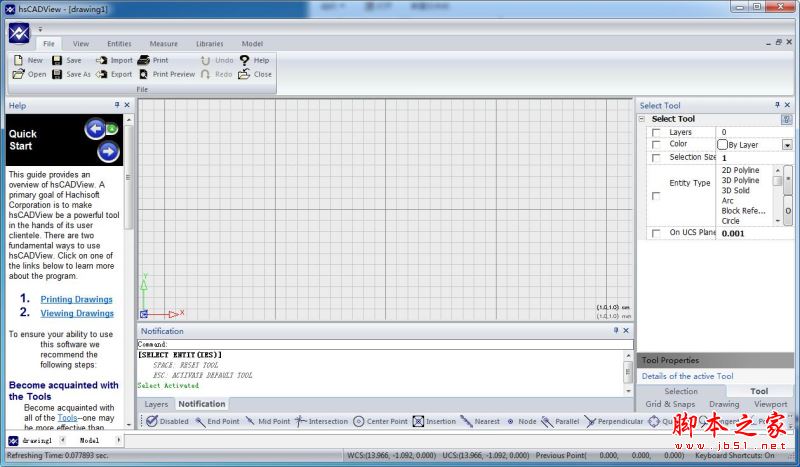Follow the Tools link in Help
Viewport: 800px width, 467px height.
(x=67, y=417)
